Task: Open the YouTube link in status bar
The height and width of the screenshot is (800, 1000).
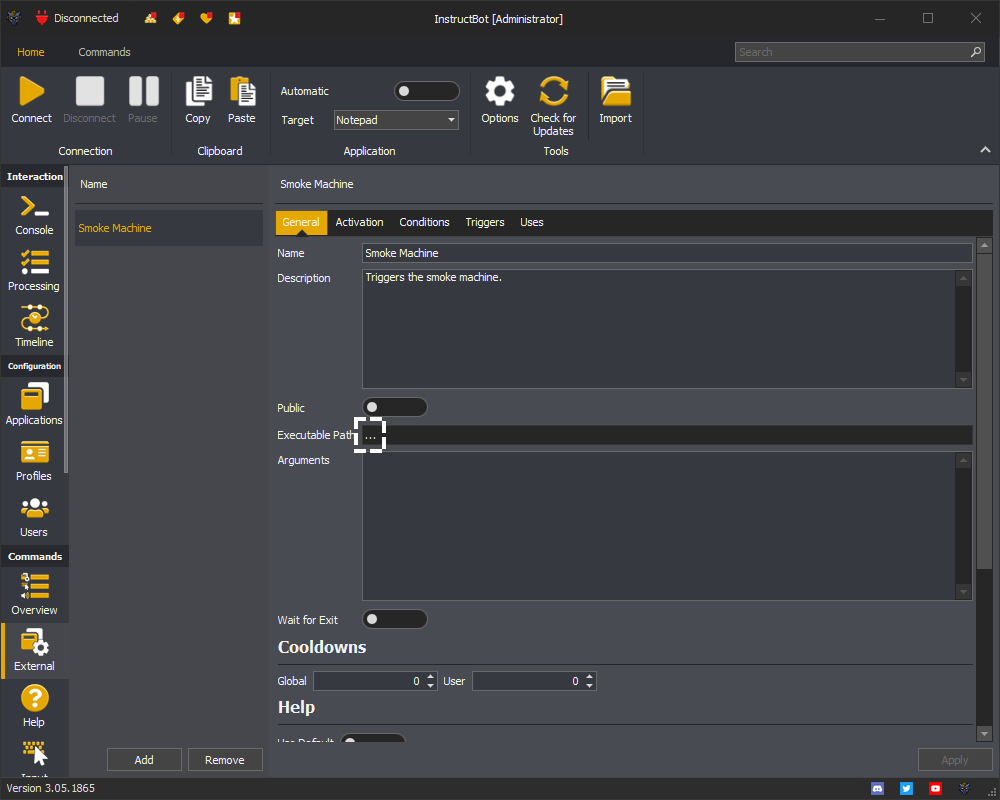Action: (x=936, y=789)
